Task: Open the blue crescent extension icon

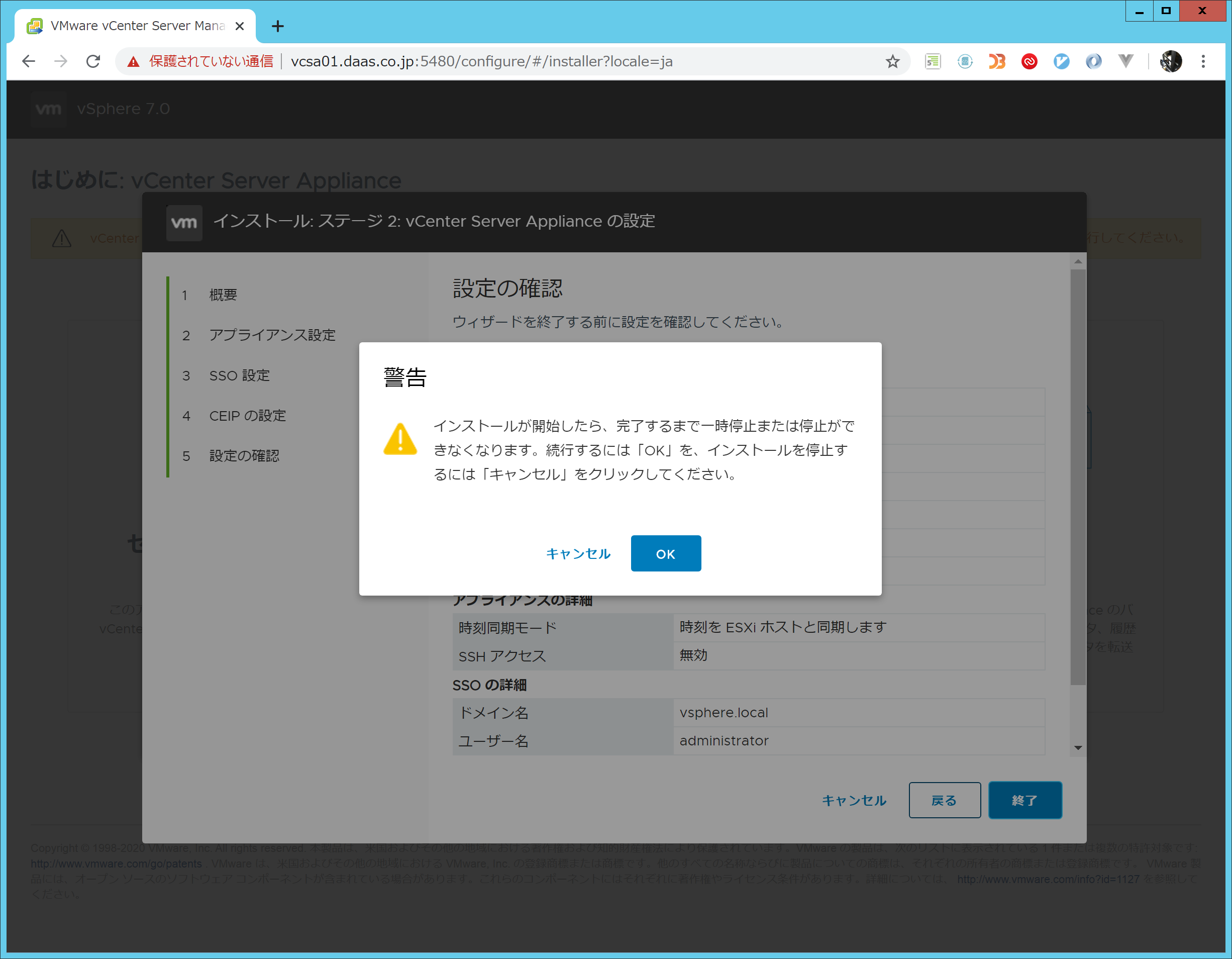Action: click(1093, 61)
